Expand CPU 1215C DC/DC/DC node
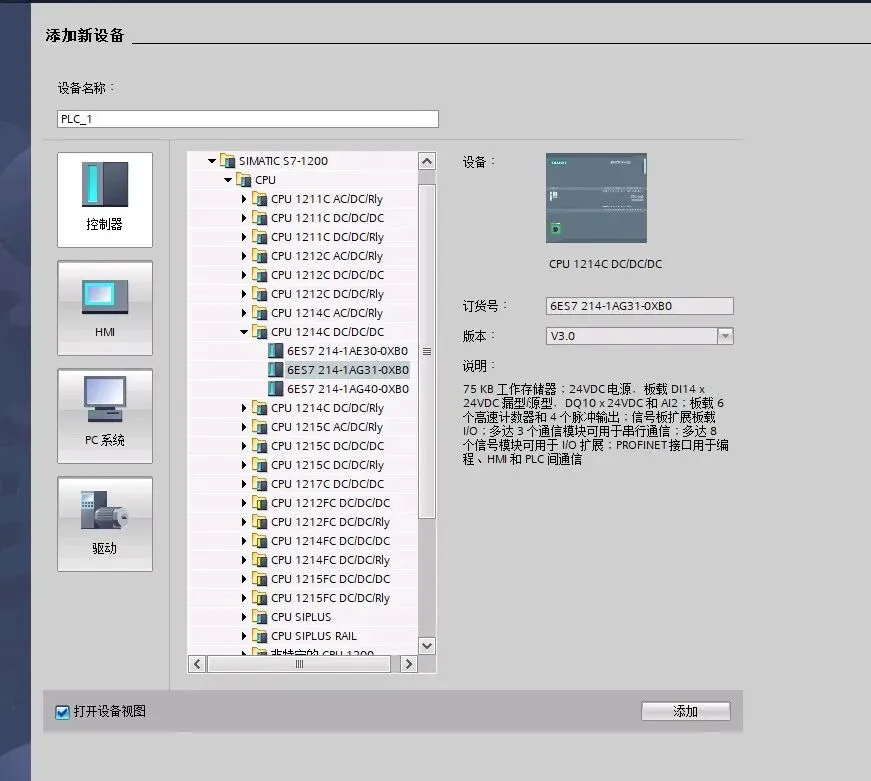871x781 pixels. click(x=244, y=446)
